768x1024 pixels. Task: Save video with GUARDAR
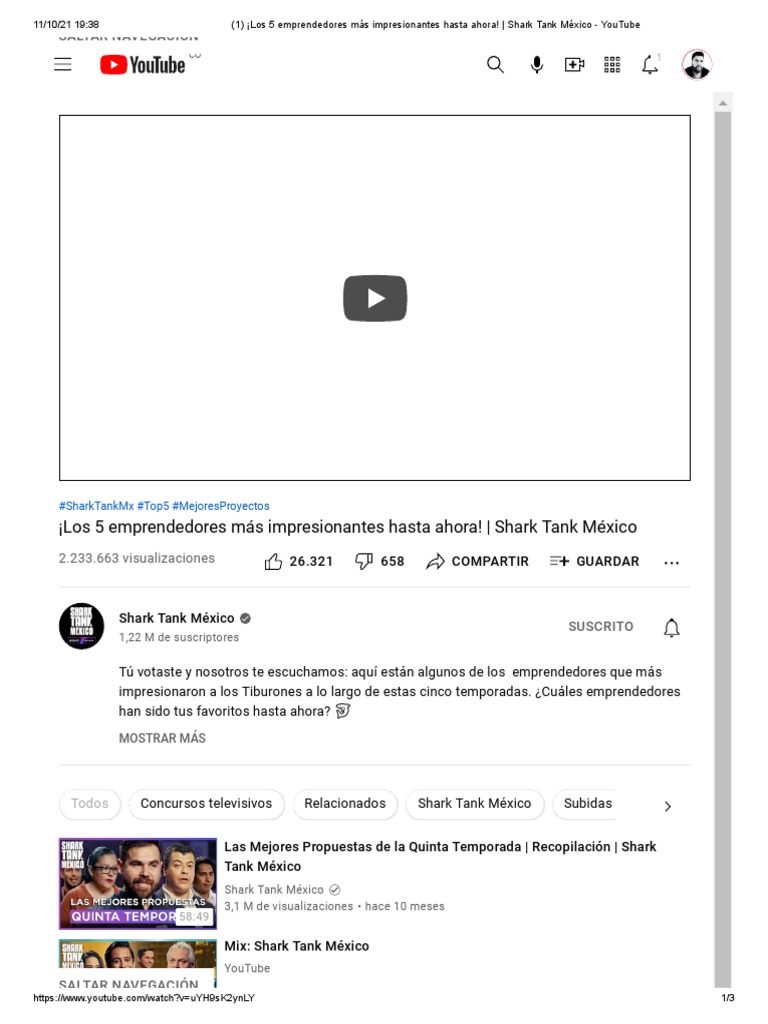tap(594, 562)
